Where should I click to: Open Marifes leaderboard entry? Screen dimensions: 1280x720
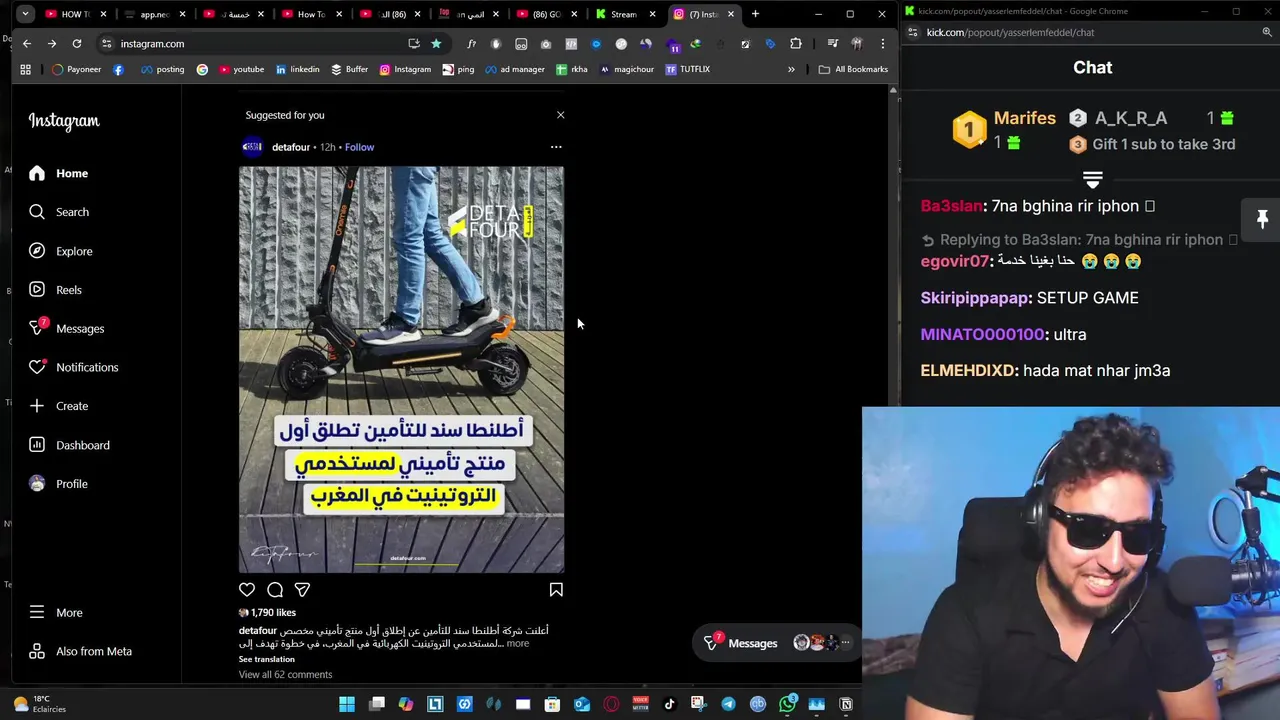click(x=1003, y=130)
